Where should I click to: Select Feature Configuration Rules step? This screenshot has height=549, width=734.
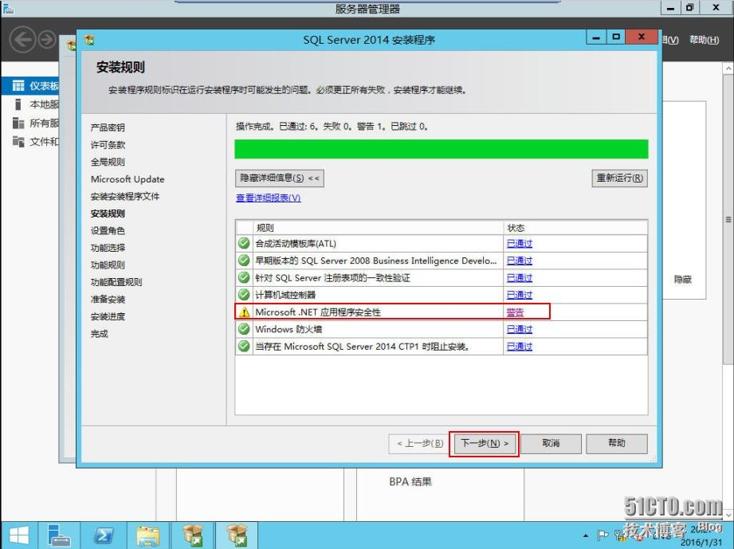pyautogui.click(x=116, y=282)
